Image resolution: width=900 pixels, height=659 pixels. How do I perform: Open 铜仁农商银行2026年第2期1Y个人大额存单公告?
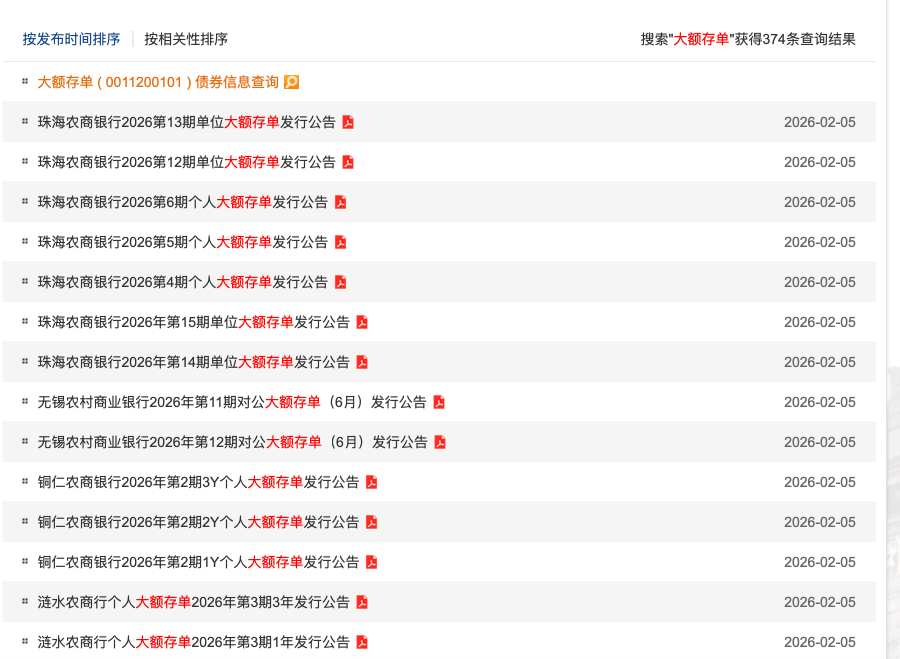(x=198, y=562)
